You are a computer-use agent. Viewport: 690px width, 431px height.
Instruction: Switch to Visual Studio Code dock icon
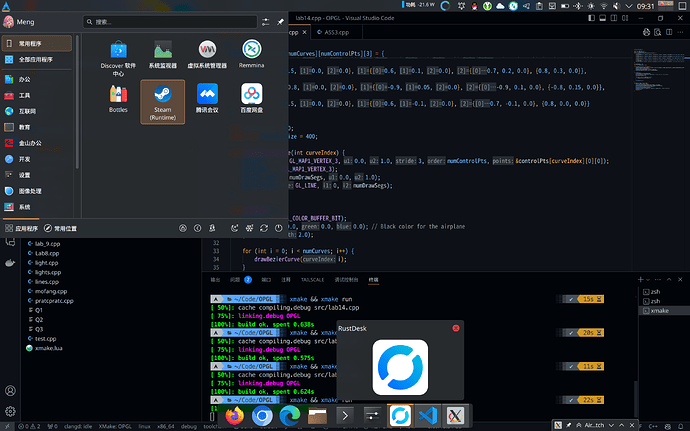[x=428, y=416]
